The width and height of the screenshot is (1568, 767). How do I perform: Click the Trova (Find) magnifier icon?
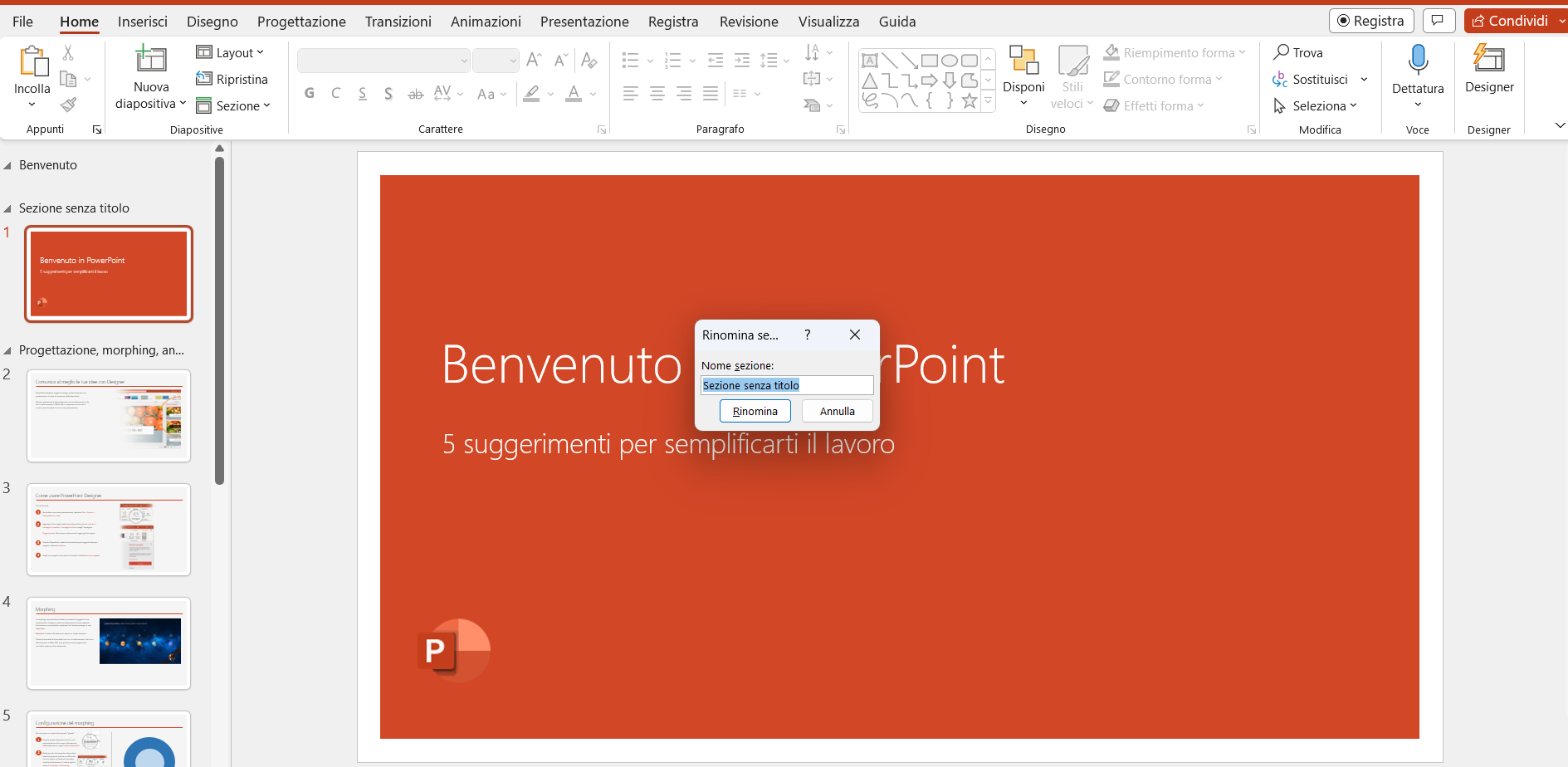1283,51
